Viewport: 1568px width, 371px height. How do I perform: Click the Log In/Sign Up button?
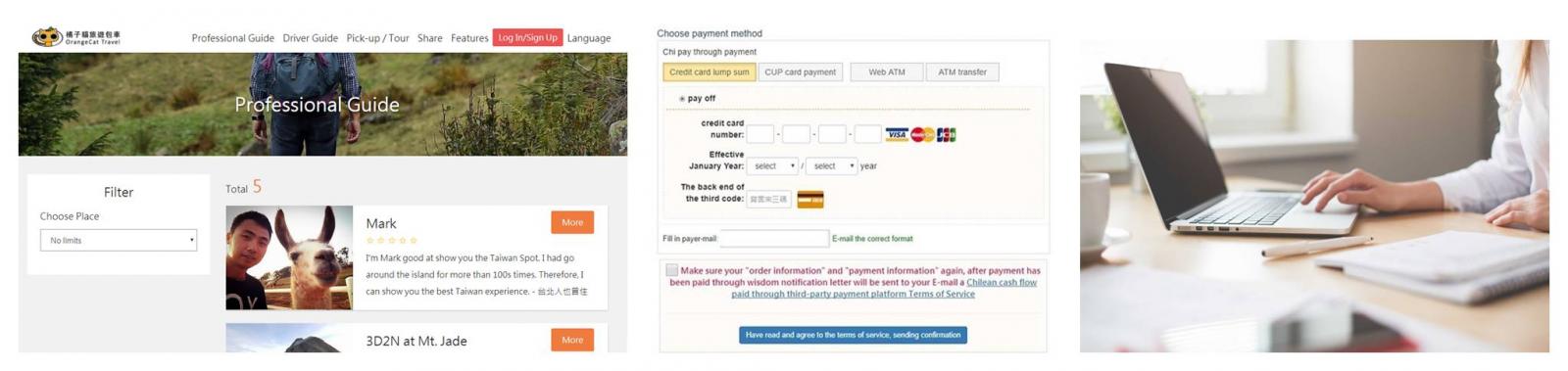pyautogui.click(x=527, y=37)
